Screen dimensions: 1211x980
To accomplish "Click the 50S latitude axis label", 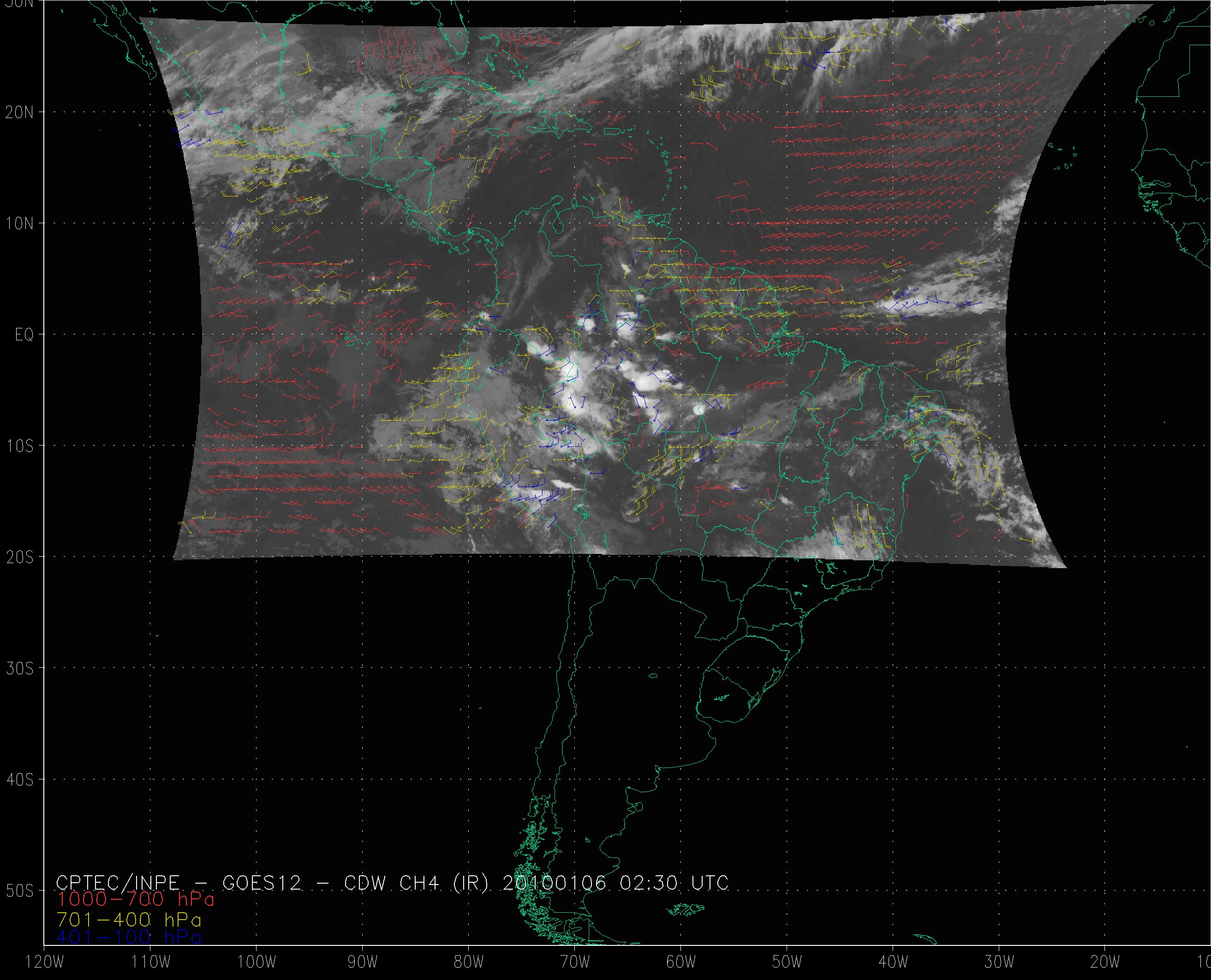I will 19,891.
